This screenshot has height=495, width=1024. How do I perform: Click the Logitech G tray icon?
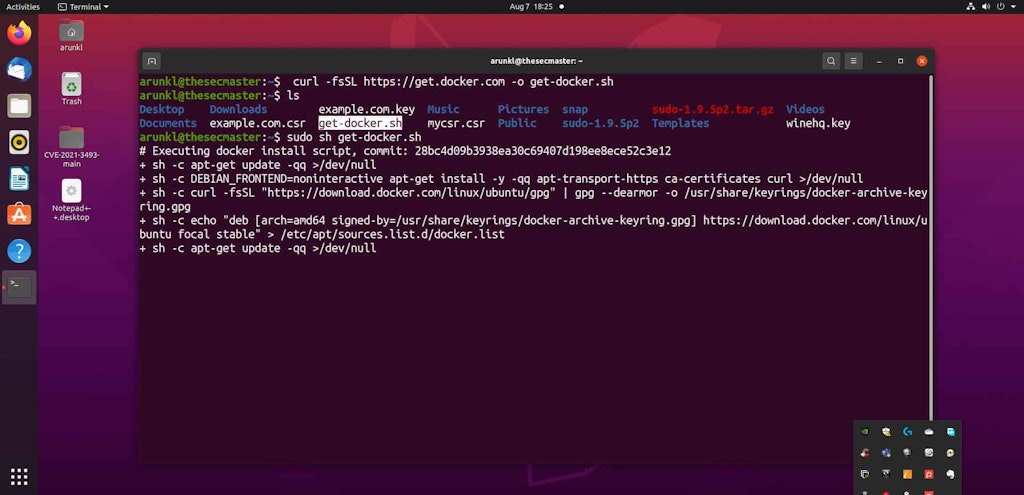[907, 432]
